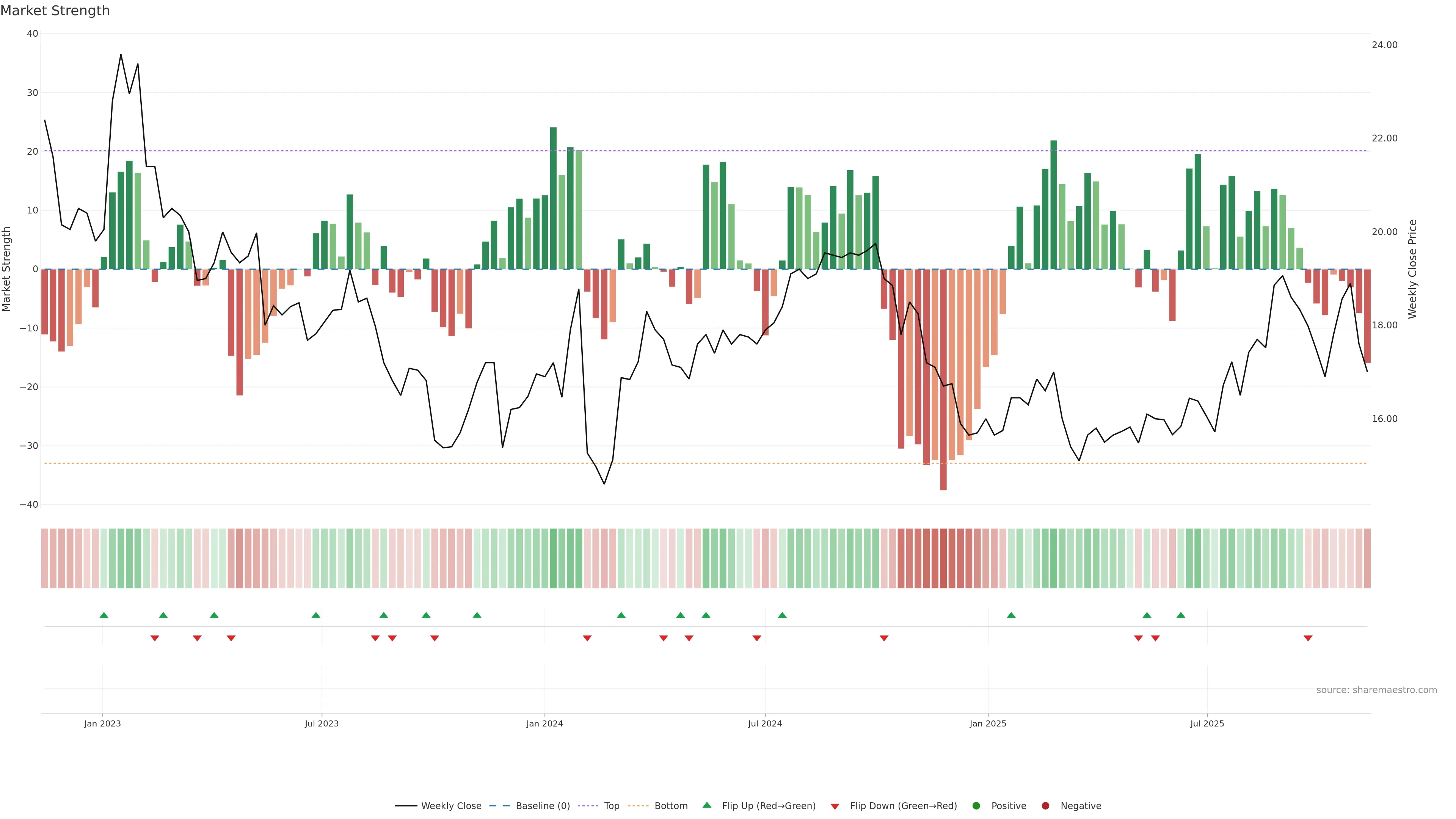Click the darkest red heatmap strip cell
The height and width of the screenshot is (819, 1456).
pyautogui.click(x=943, y=559)
